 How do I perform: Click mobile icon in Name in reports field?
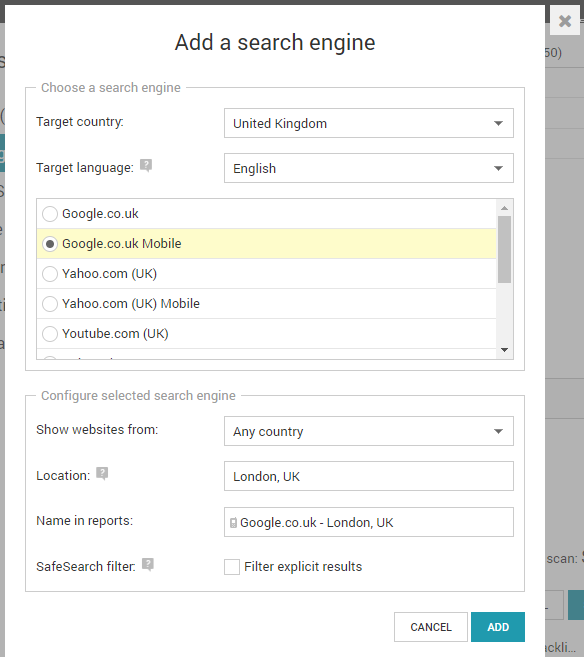[x=233, y=522]
